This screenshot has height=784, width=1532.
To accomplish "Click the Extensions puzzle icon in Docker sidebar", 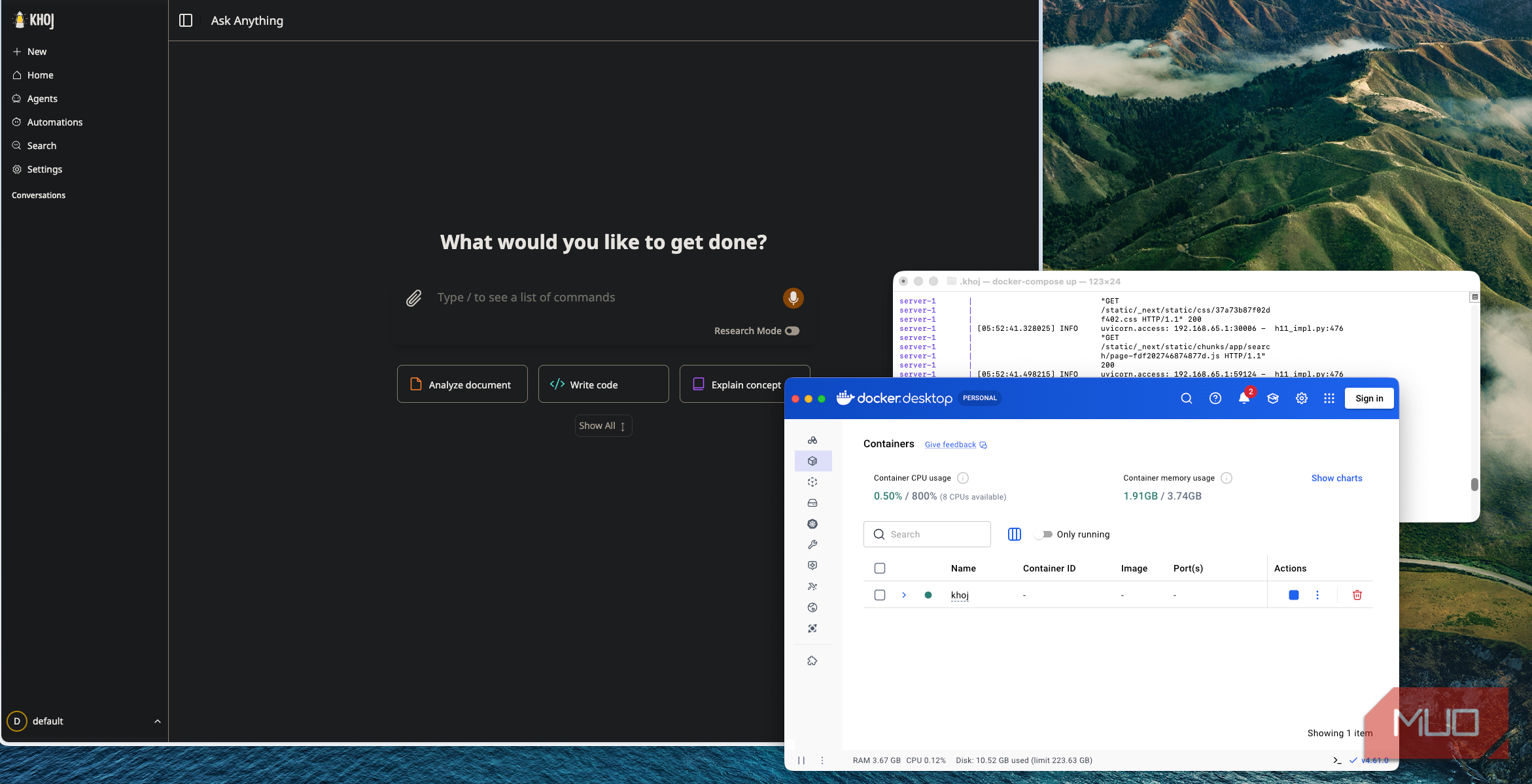I will click(812, 660).
